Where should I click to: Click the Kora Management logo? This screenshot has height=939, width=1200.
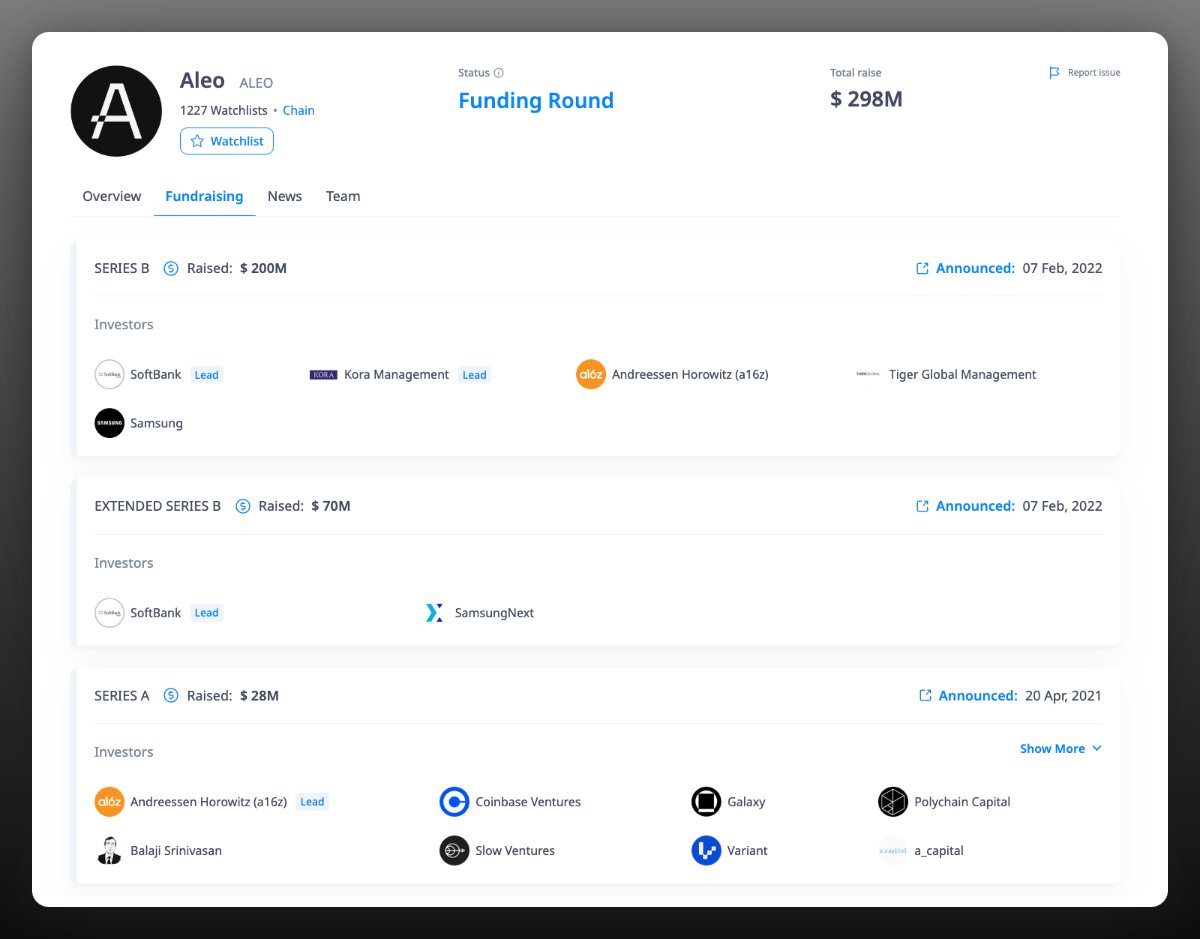pos(323,375)
